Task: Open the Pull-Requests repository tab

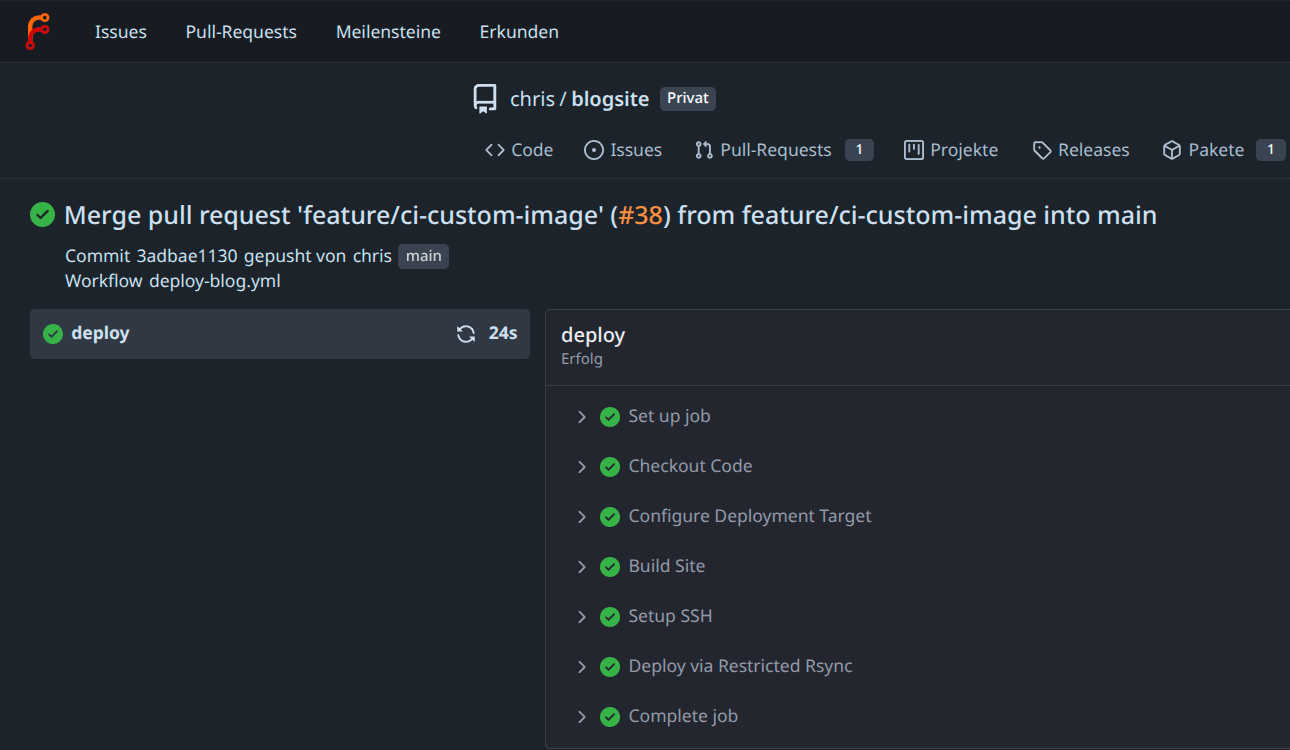Action: (x=775, y=150)
